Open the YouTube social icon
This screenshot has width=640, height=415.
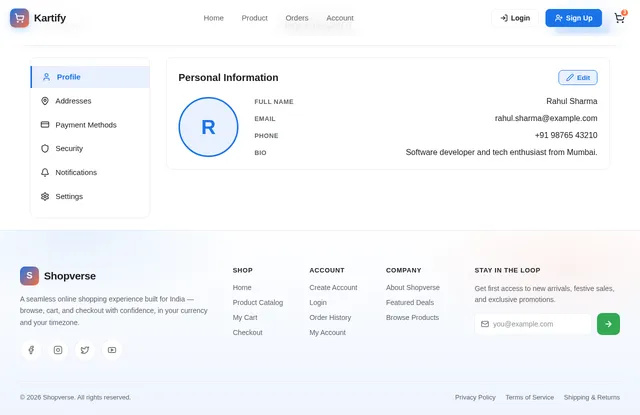[112, 350]
